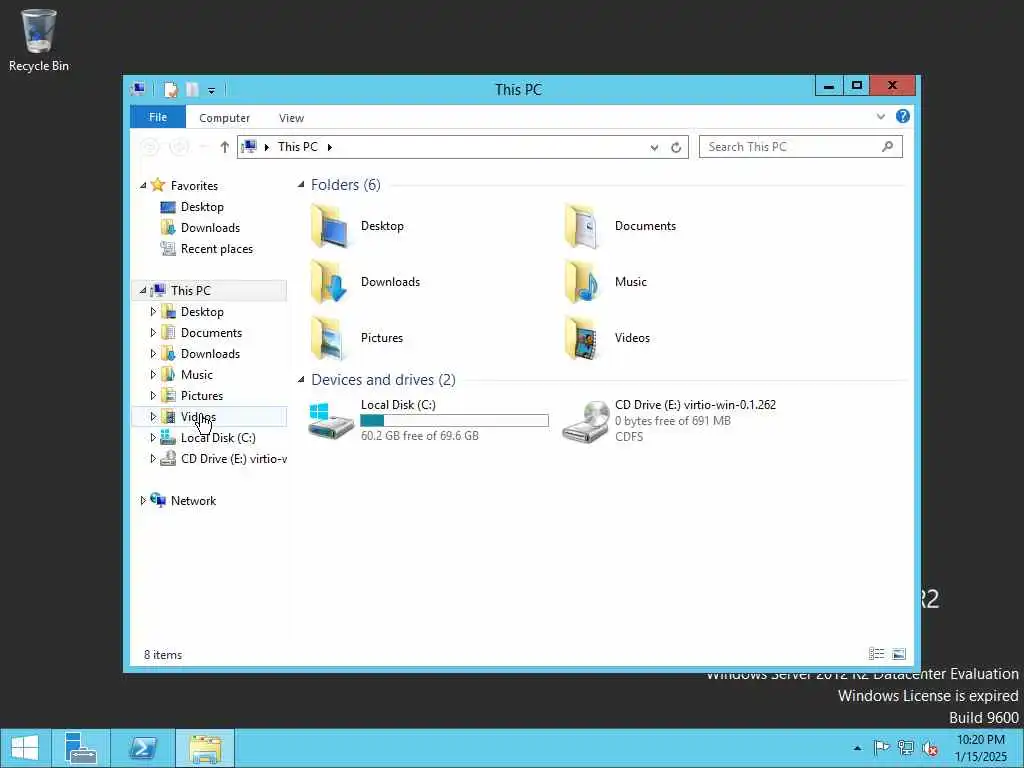Click the Properties quick access toolbar icon
Viewport: 1024px width, 768px height.
(170, 89)
